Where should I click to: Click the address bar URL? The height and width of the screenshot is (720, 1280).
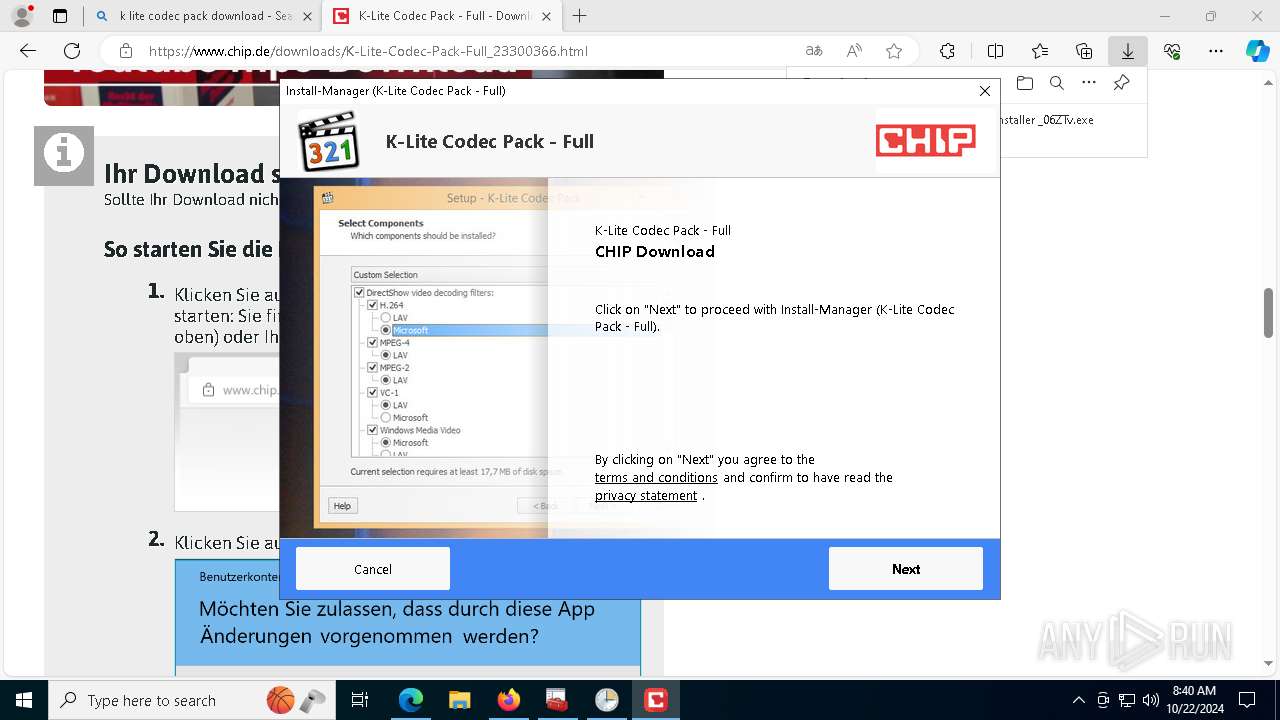[x=368, y=51]
